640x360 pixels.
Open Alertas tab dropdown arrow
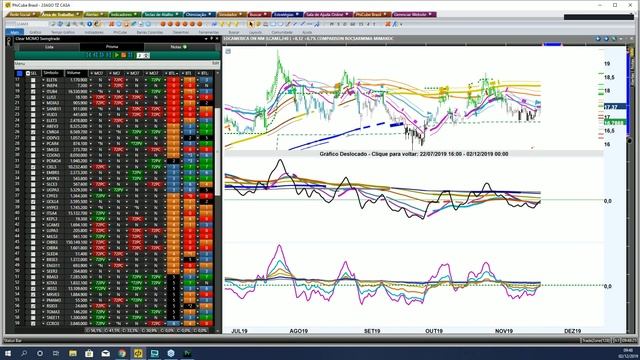(x=102, y=14)
